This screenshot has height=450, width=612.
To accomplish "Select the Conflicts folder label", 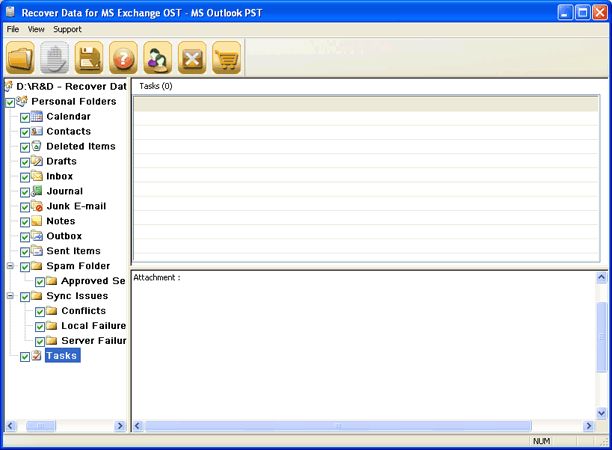I will pos(84,311).
